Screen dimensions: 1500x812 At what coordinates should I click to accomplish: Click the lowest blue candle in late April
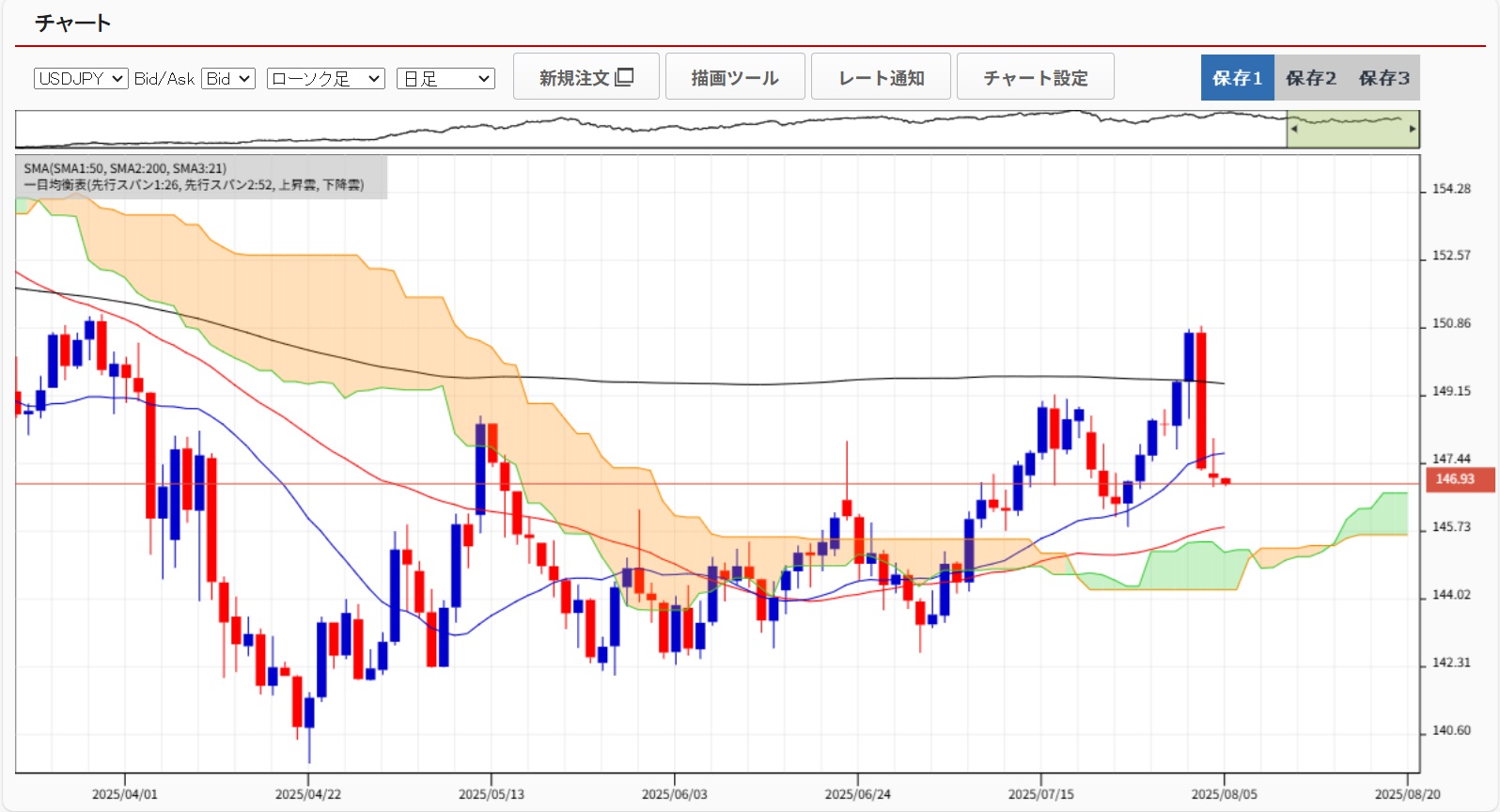pos(309,712)
